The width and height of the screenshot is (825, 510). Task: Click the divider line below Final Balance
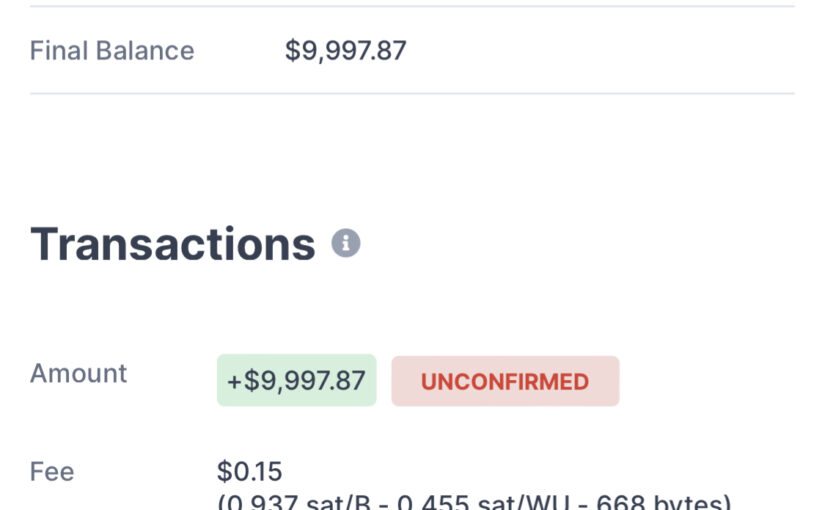pos(412,94)
